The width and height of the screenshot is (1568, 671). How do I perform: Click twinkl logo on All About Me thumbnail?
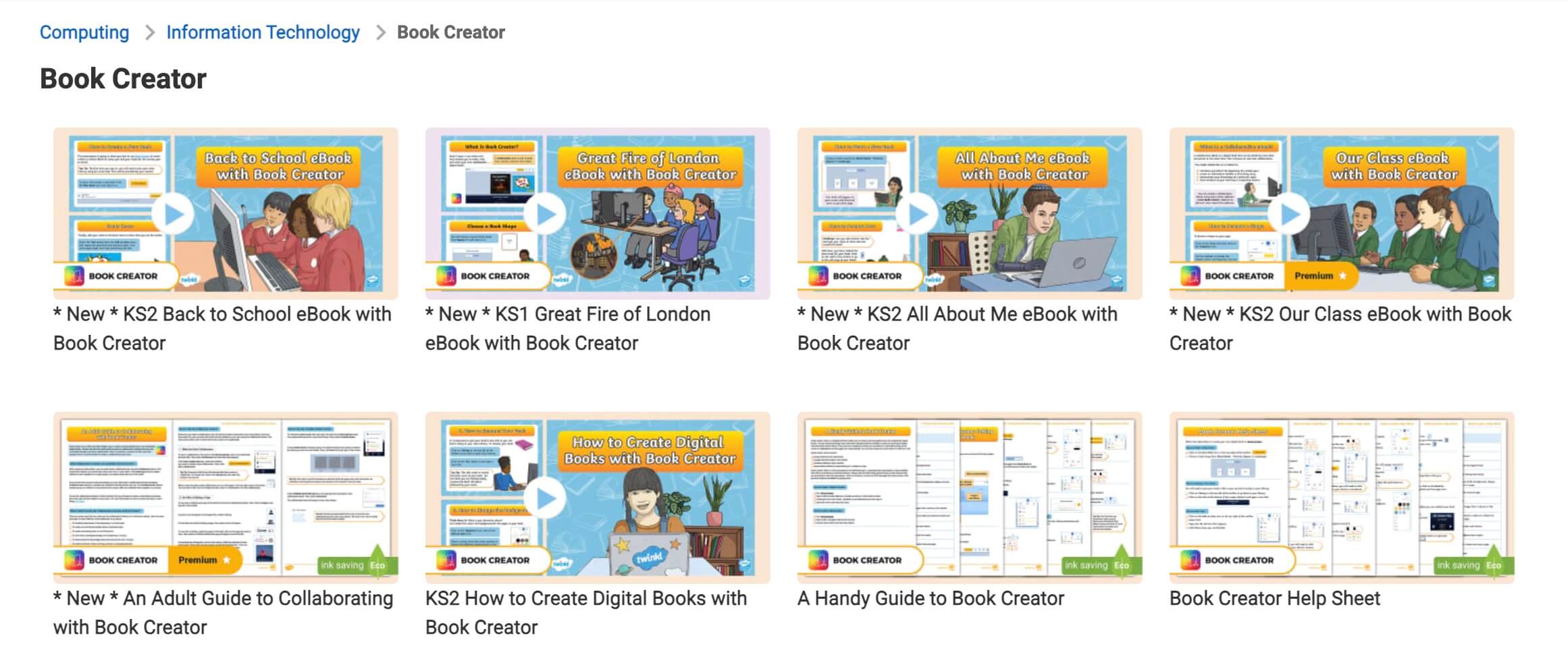click(x=934, y=279)
